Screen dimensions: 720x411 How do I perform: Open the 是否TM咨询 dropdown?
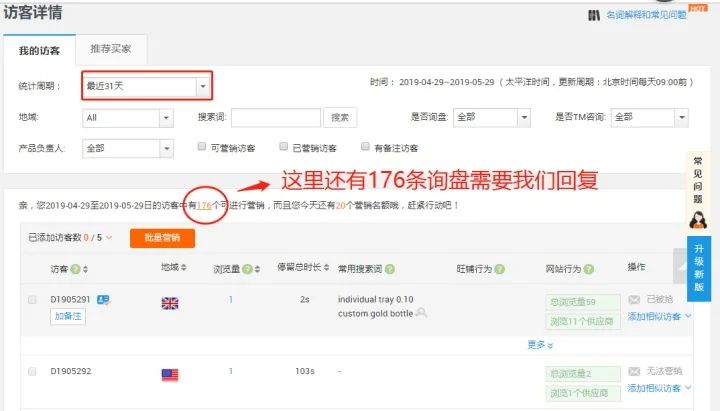click(649, 118)
